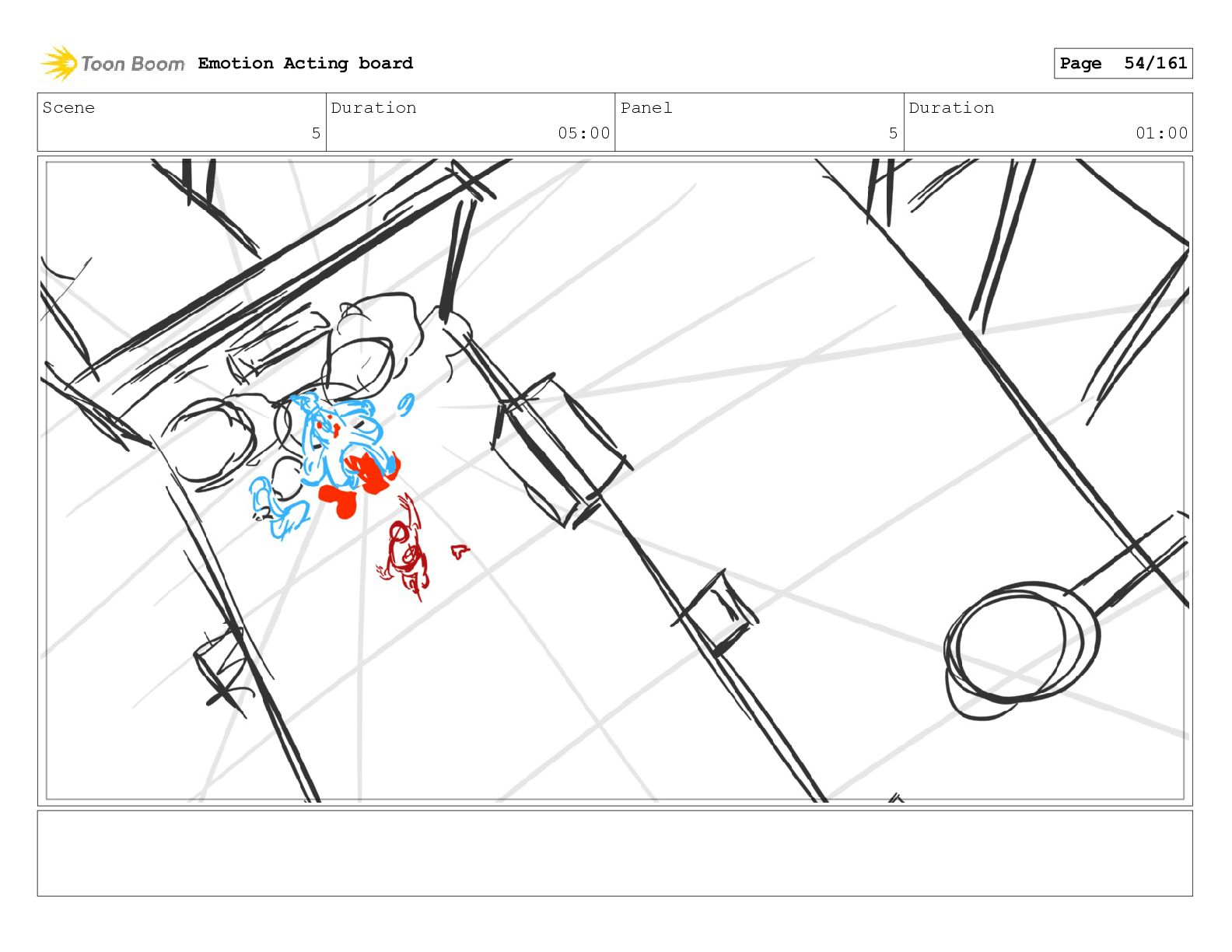
Task: Click the panel duration value '01:00'
Action: point(1161,133)
